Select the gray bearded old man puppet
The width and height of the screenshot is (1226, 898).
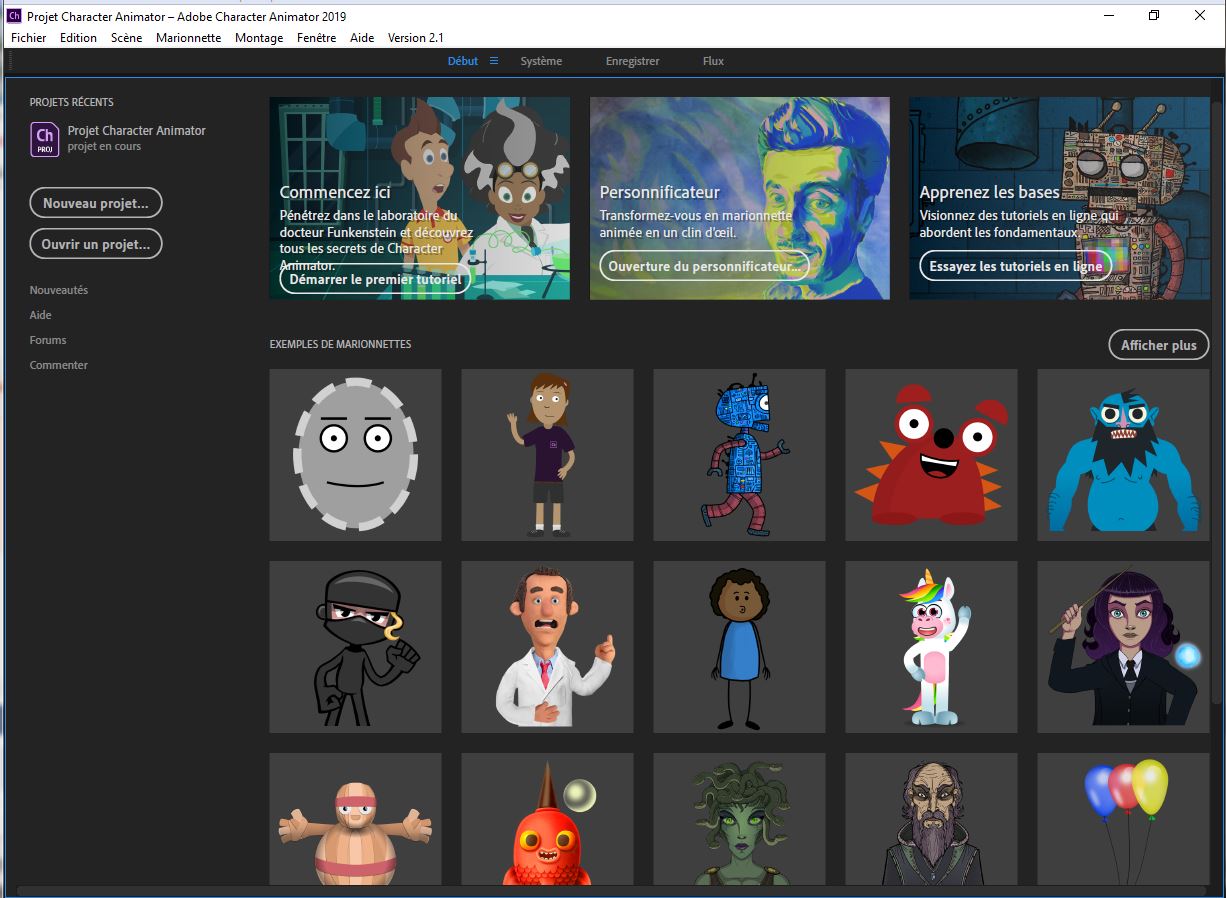point(931,819)
